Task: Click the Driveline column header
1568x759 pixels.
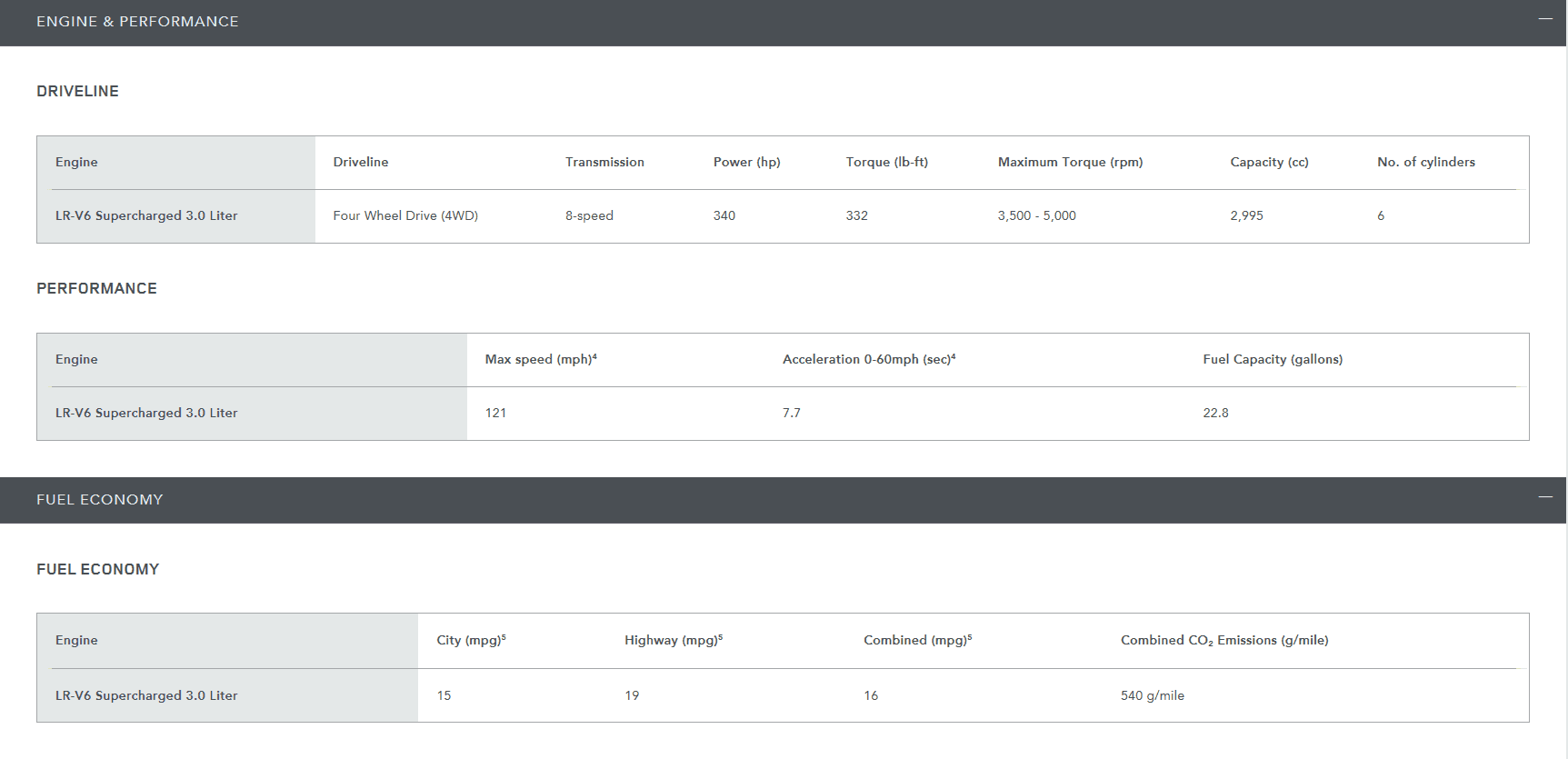Action: click(x=361, y=162)
